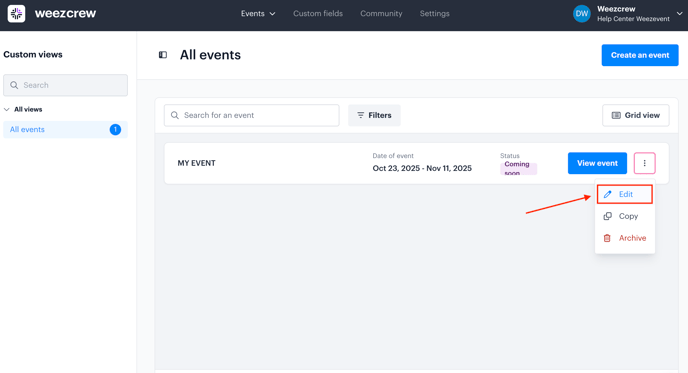Click the magnifier icon in Custom views search
Viewport: 688px width, 373px height.
pos(14,85)
